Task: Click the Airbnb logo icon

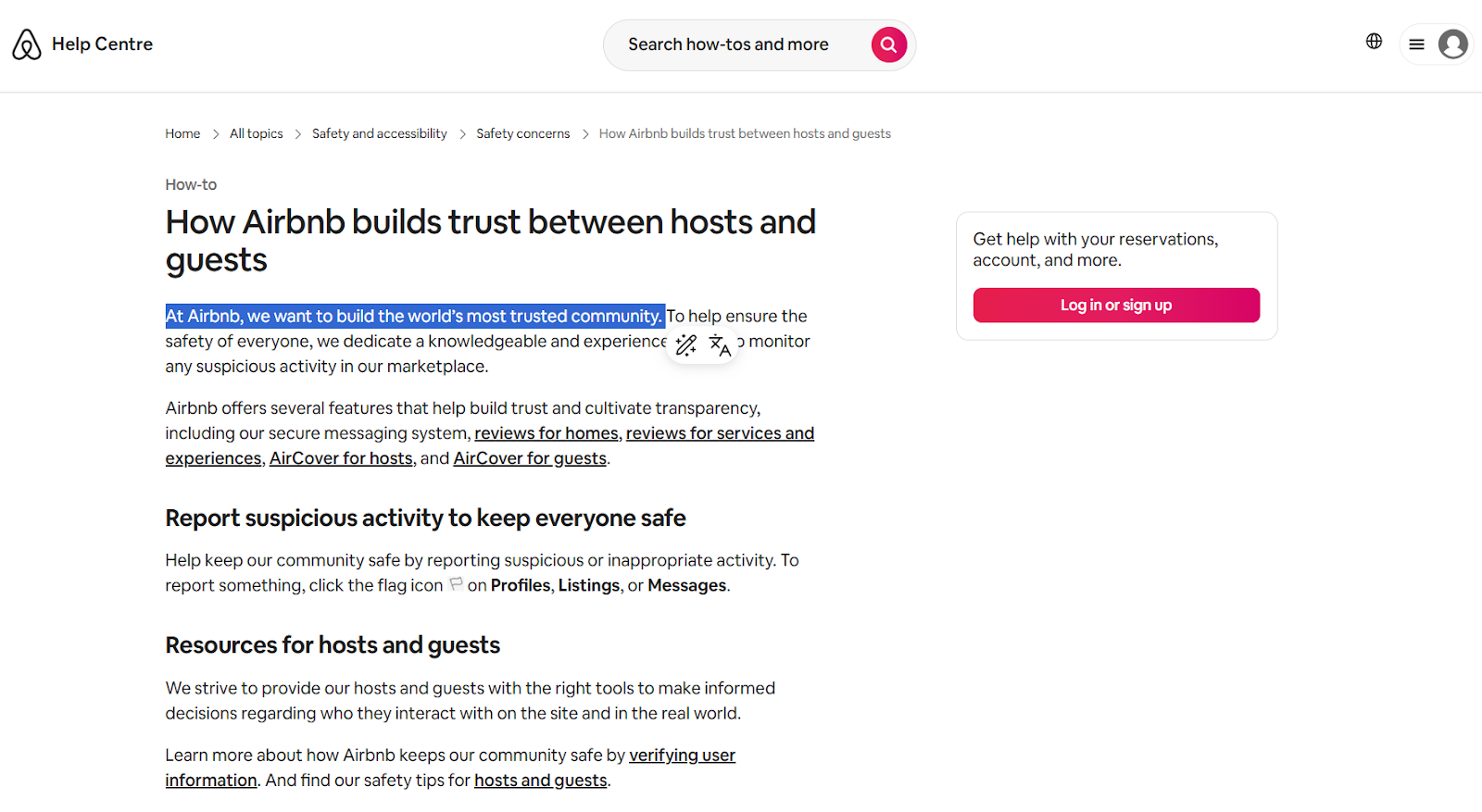Action: pyautogui.click(x=27, y=44)
